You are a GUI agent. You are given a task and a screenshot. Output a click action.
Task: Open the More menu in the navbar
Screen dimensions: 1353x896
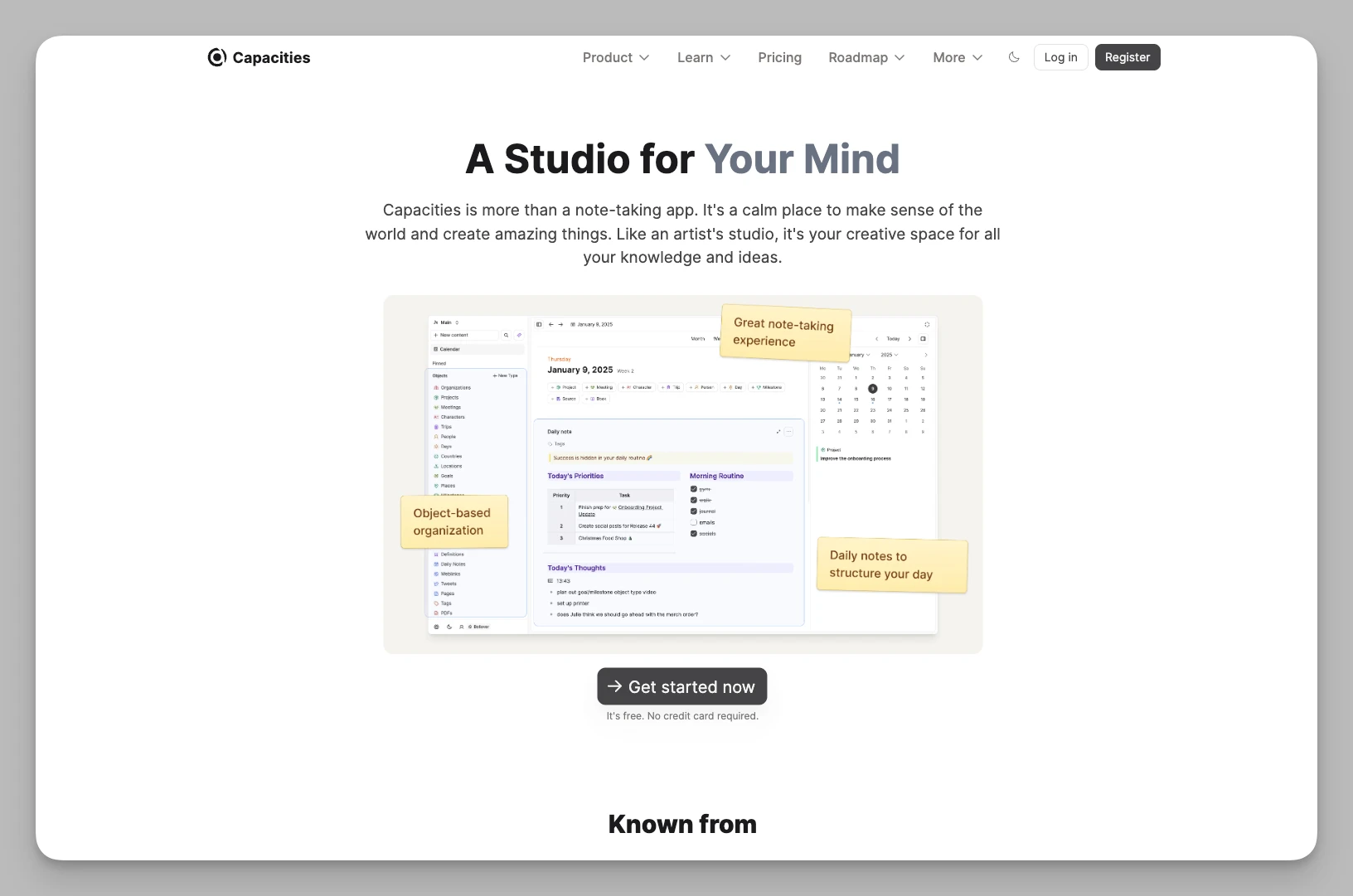[958, 57]
